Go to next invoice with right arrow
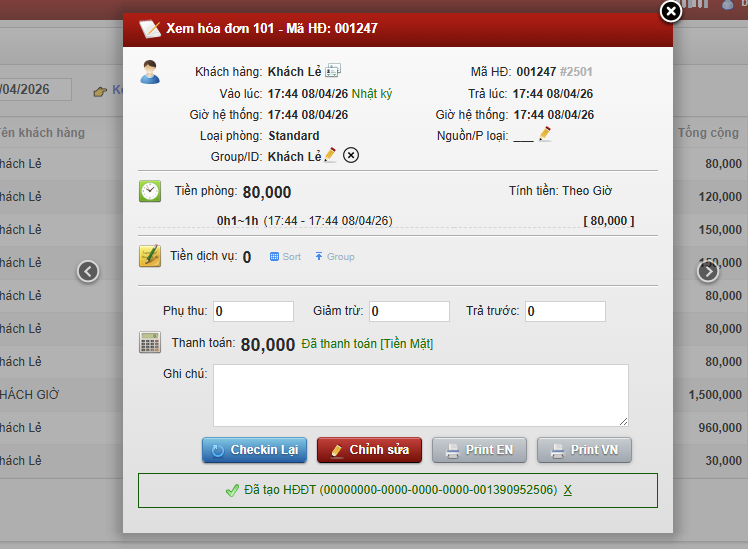The image size is (748, 549). [708, 271]
